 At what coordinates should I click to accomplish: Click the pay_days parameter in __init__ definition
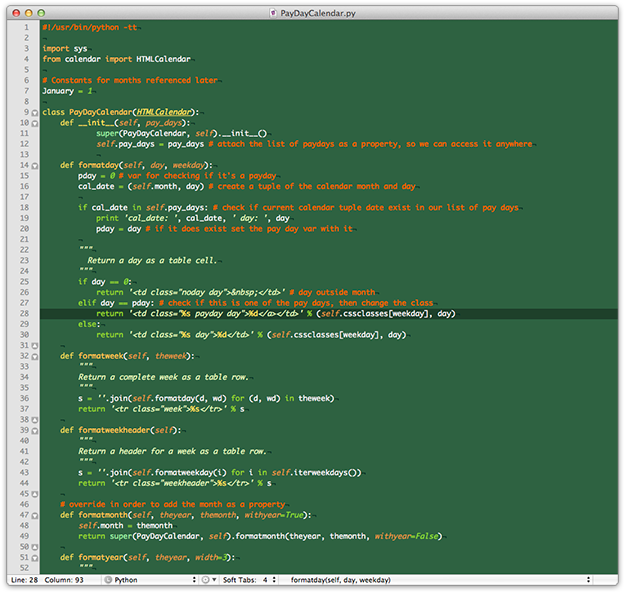tap(163, 123)
